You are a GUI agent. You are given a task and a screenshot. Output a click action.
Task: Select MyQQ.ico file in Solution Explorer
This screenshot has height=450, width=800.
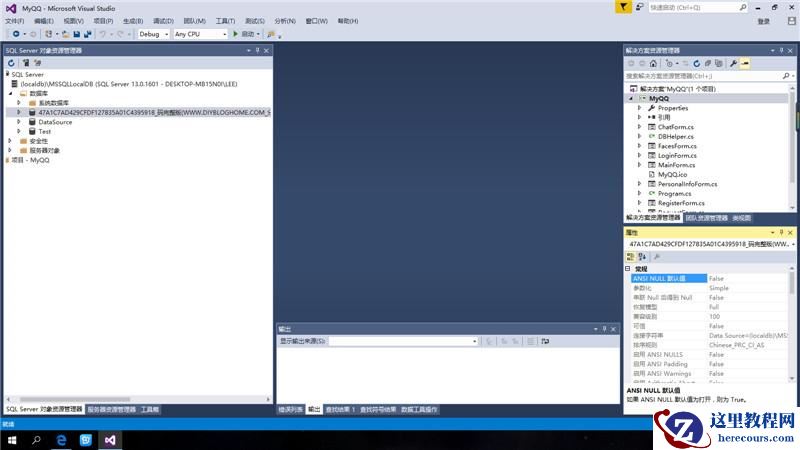(672, 174)
